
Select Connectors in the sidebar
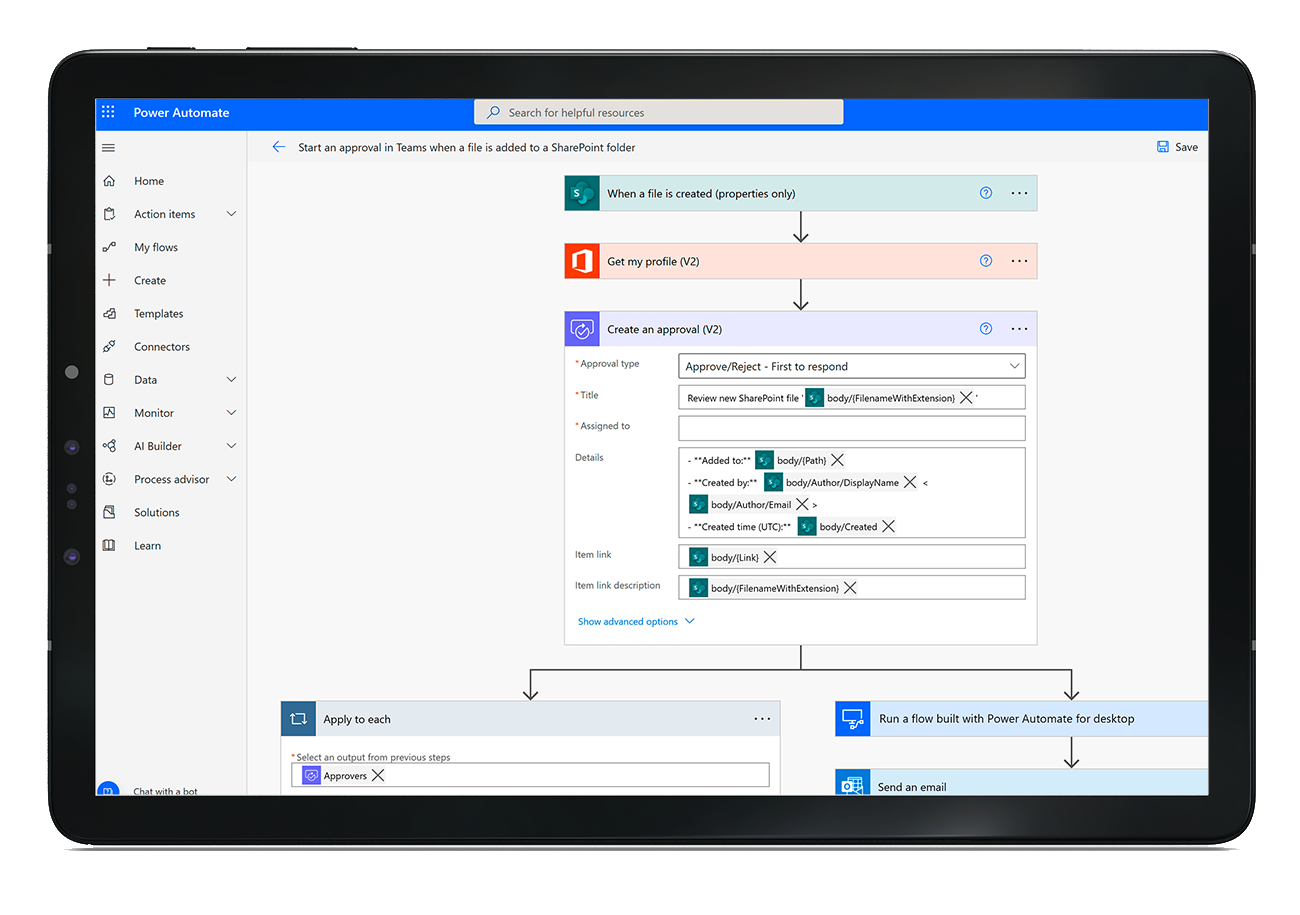click(x=161, y=347)
